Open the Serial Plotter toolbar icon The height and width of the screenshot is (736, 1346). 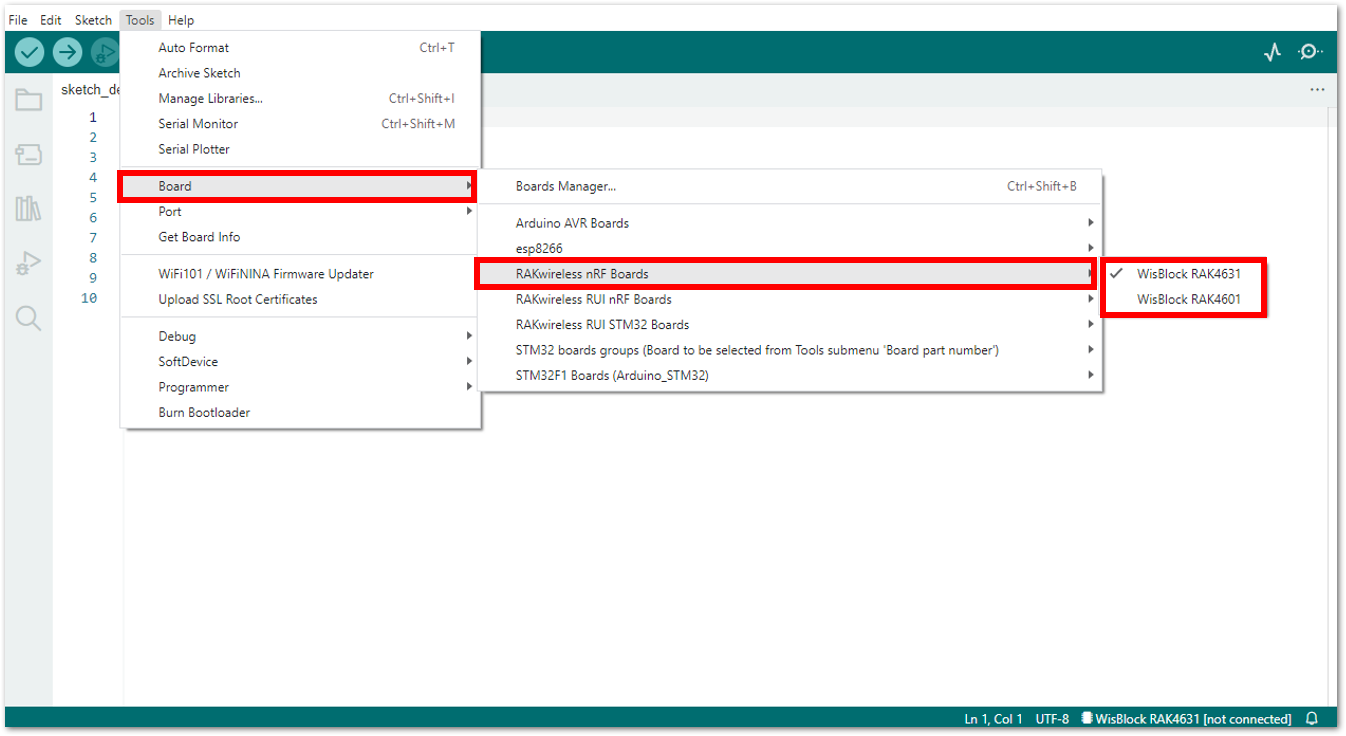tap(1272, 52)
